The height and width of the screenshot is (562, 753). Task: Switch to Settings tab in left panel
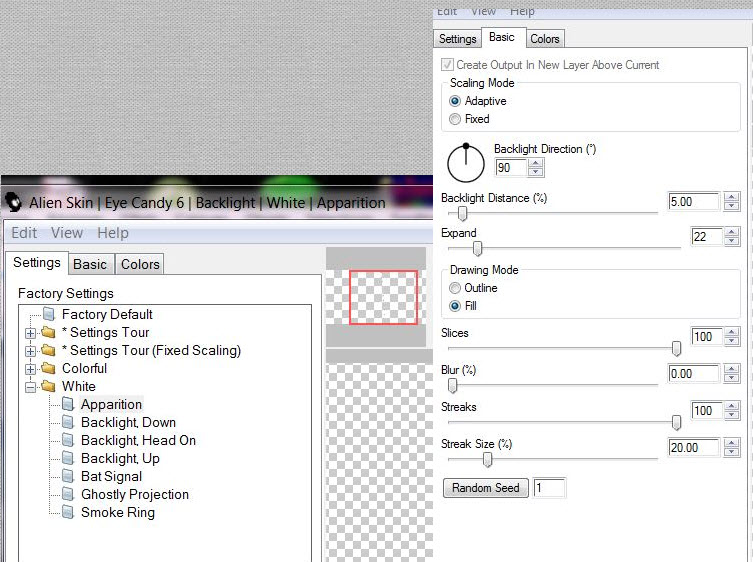36,262
